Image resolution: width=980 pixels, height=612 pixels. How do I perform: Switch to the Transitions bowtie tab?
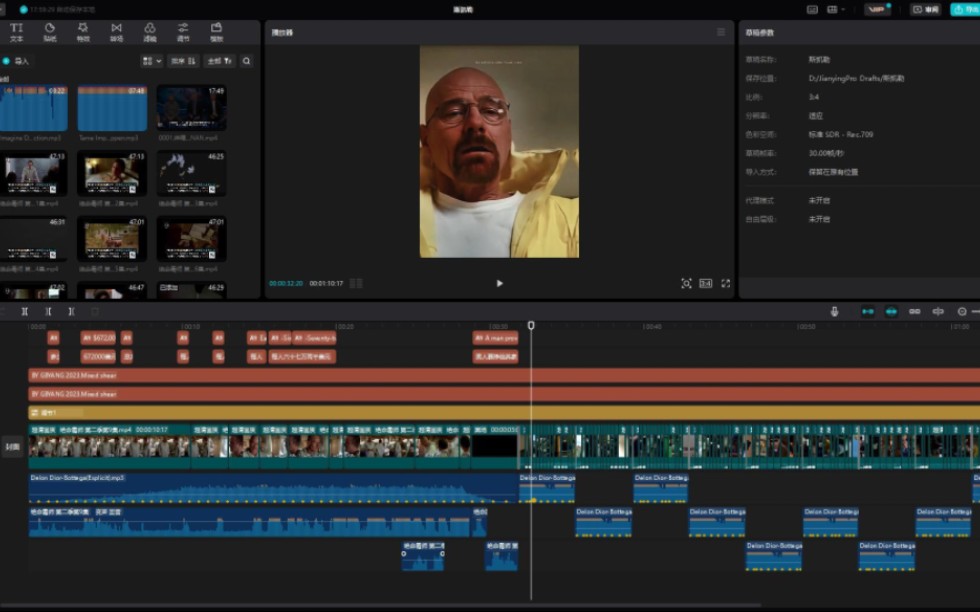[x=116, y=32]
